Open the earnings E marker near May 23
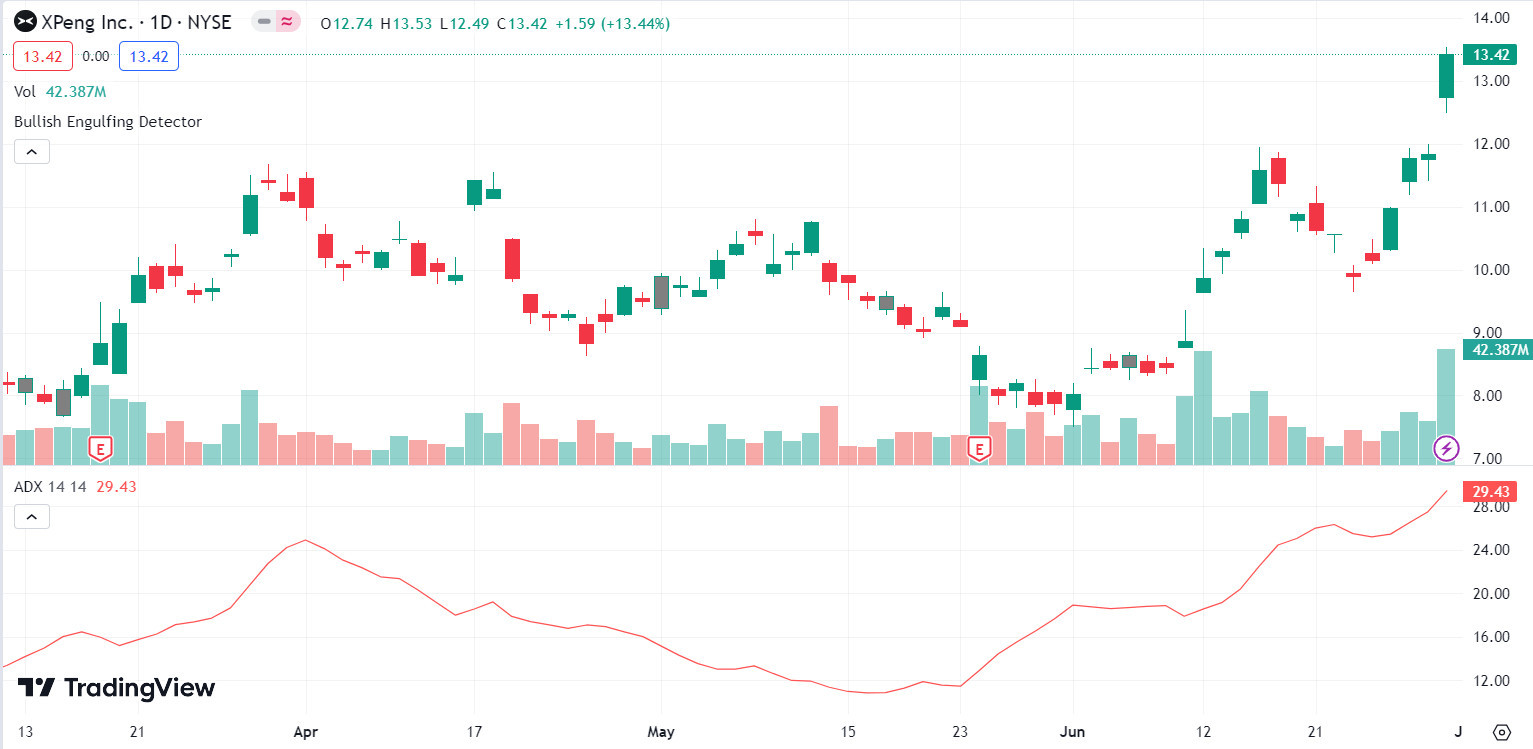The image size is (1533, 749). (x=978, y=450)
